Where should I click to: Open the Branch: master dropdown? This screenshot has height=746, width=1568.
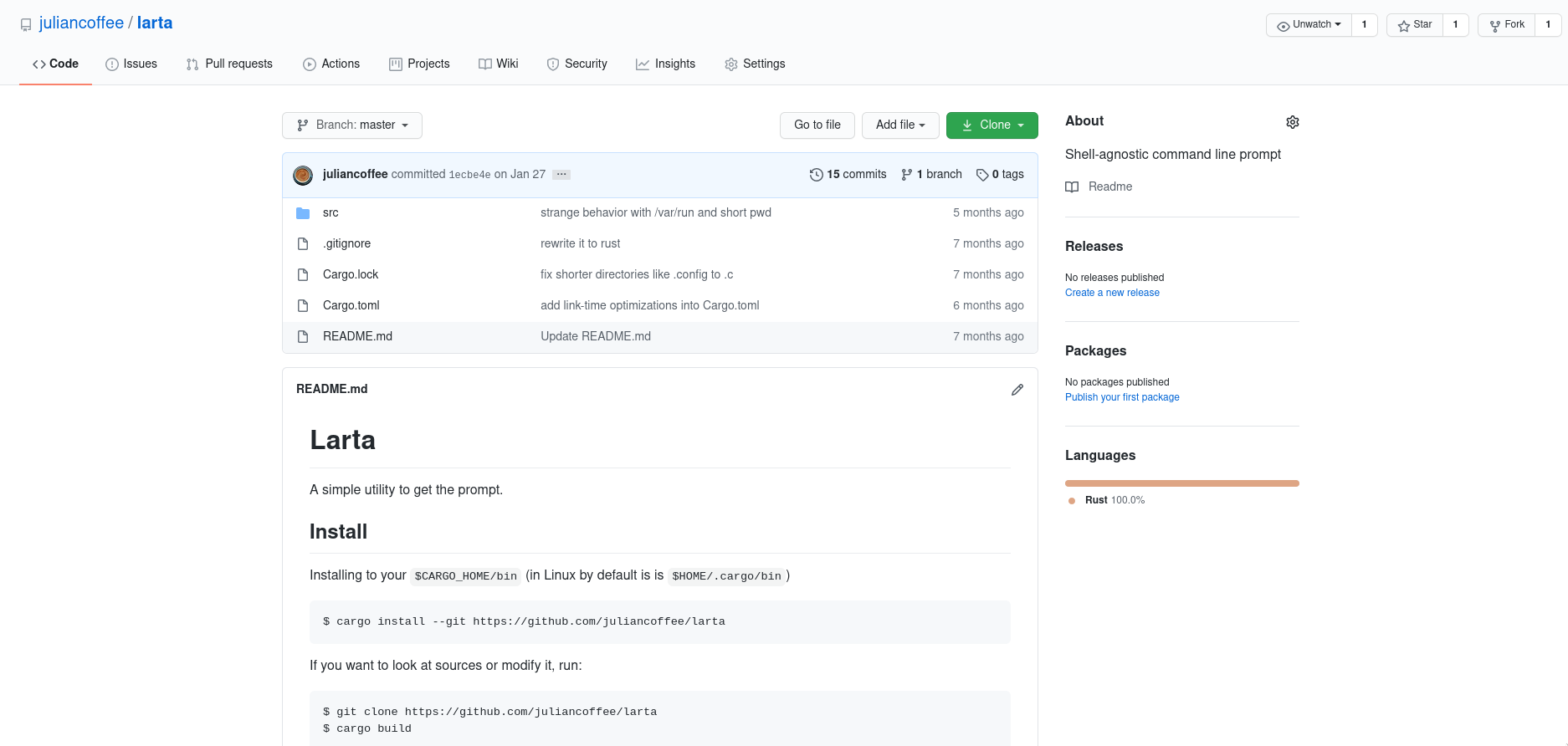click(x=352, y=125)
